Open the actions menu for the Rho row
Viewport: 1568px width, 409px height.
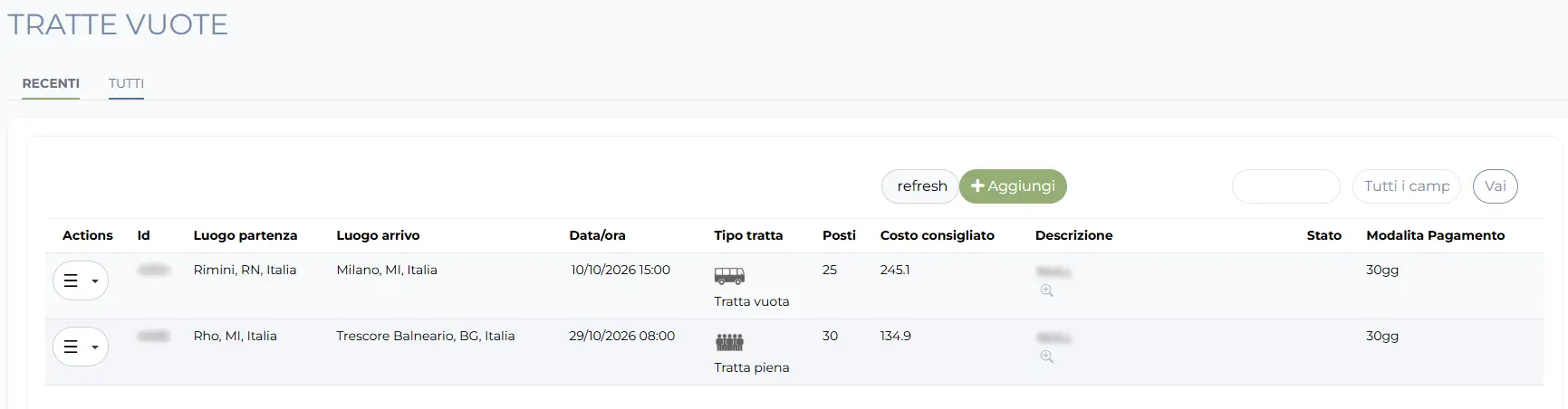pos(81,347)
